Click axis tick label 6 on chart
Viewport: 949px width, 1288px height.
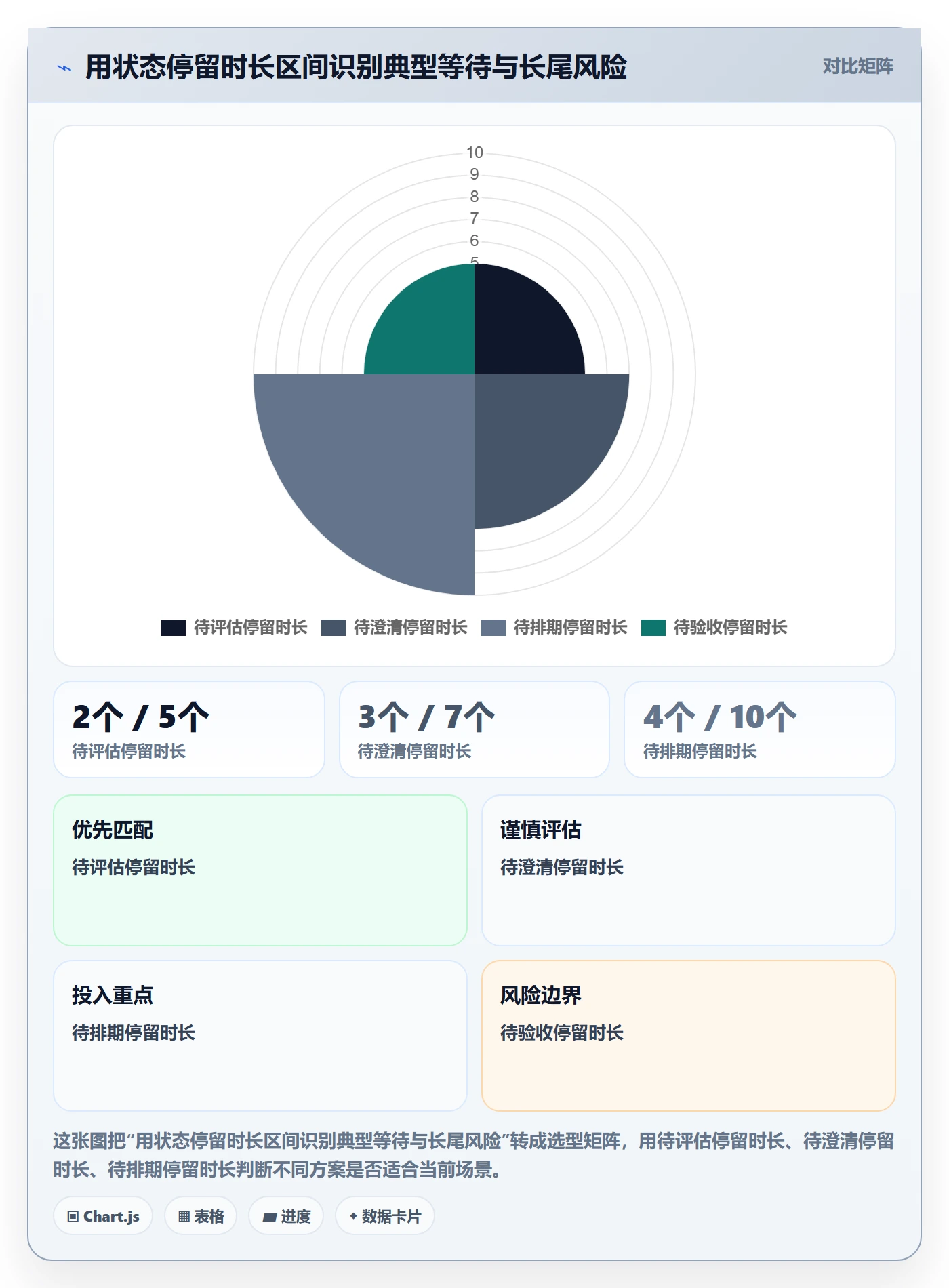pos(474,241)
